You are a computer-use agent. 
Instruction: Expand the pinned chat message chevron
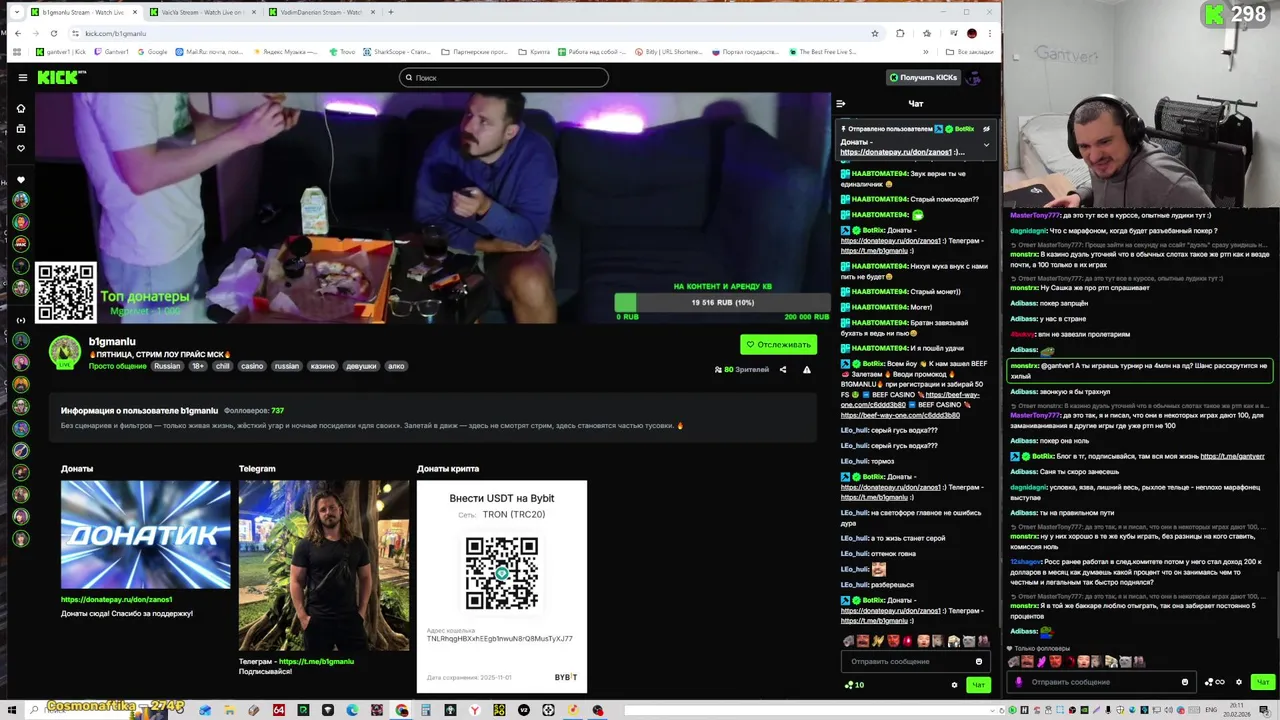pyautogui.click(x=986, y=145)
